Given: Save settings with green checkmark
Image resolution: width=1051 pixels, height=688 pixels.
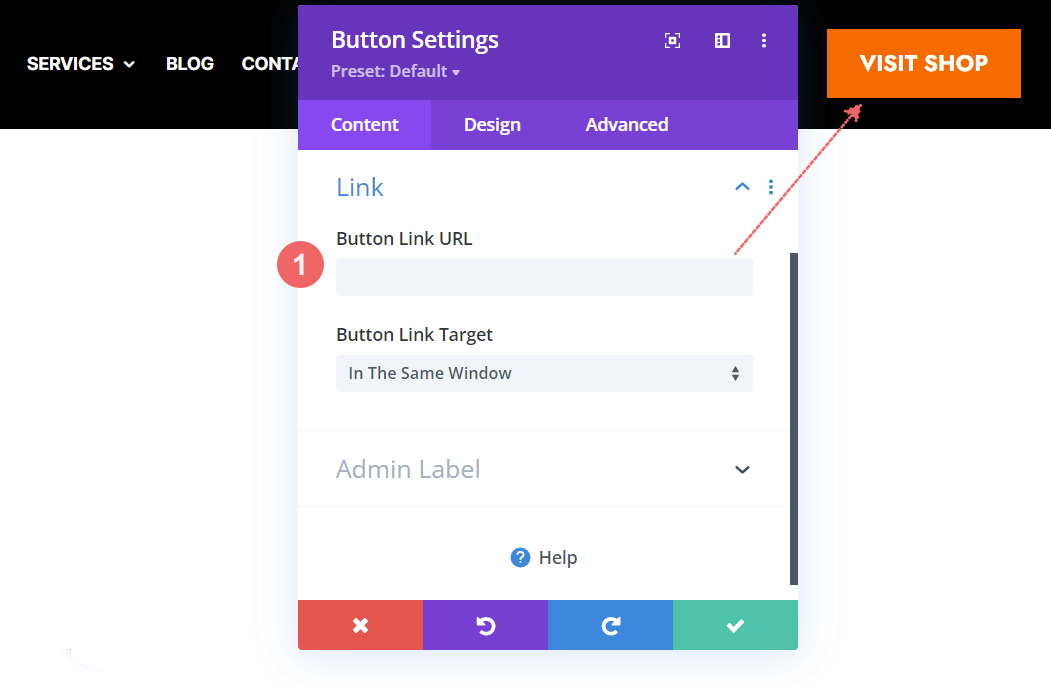Looking at the screenshot, I should point(735,624).
